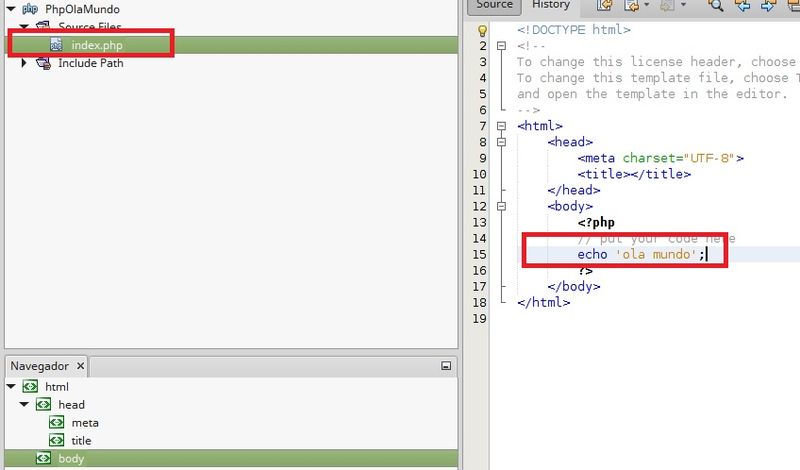Click the <?php opening tag in code

[x=596, y=222]
